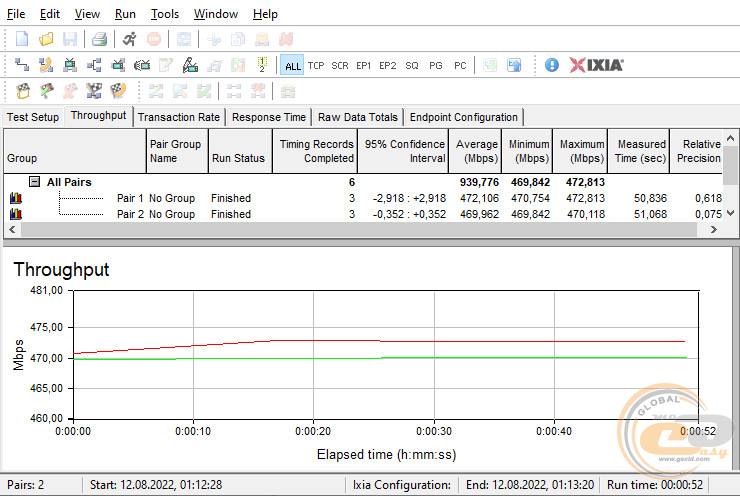Click the New file icon
Screen dimensions: 740x496
(x=22, y=40)
